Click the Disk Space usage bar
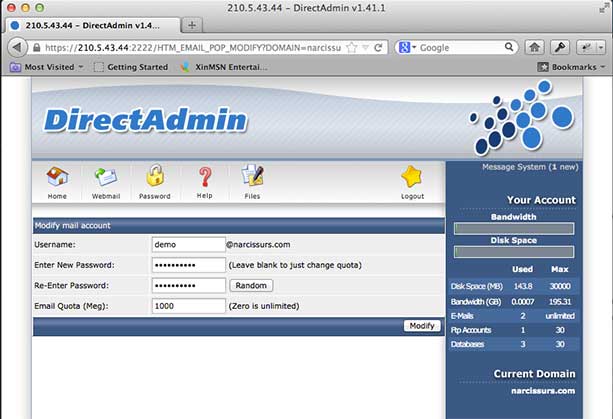The width and height of the screenshot is (613, 419). point(514,252)
